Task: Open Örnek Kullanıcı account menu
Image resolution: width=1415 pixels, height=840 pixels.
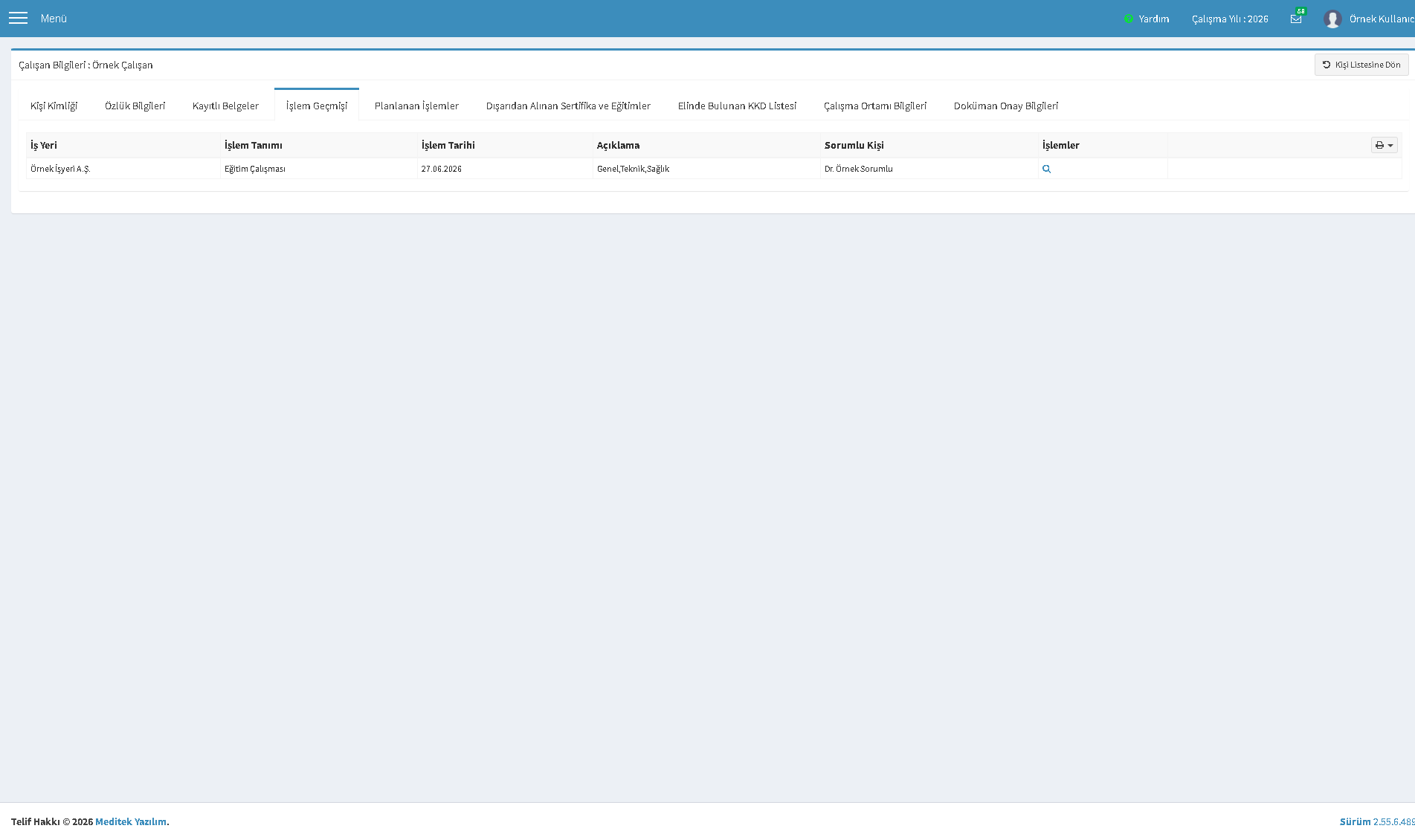Action: pos(1382,19)
